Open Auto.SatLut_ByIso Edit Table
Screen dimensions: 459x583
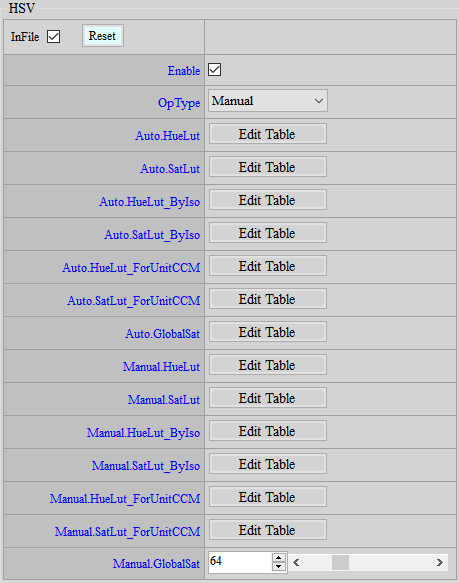[x=268, y=233]
